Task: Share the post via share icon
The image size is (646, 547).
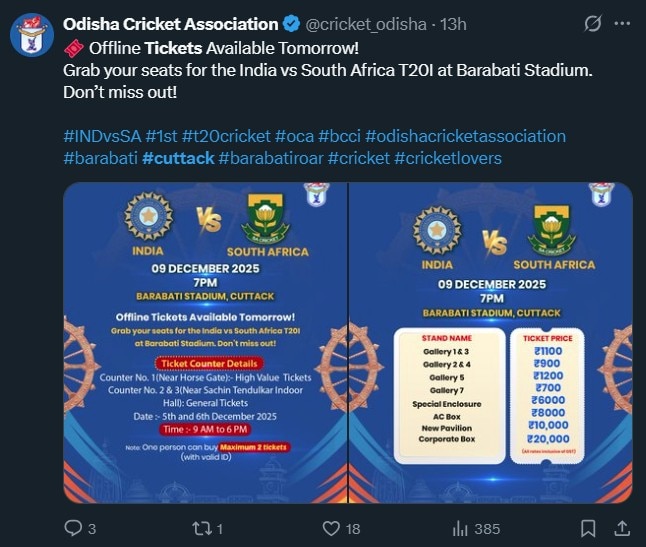Action: coord(621,527)
